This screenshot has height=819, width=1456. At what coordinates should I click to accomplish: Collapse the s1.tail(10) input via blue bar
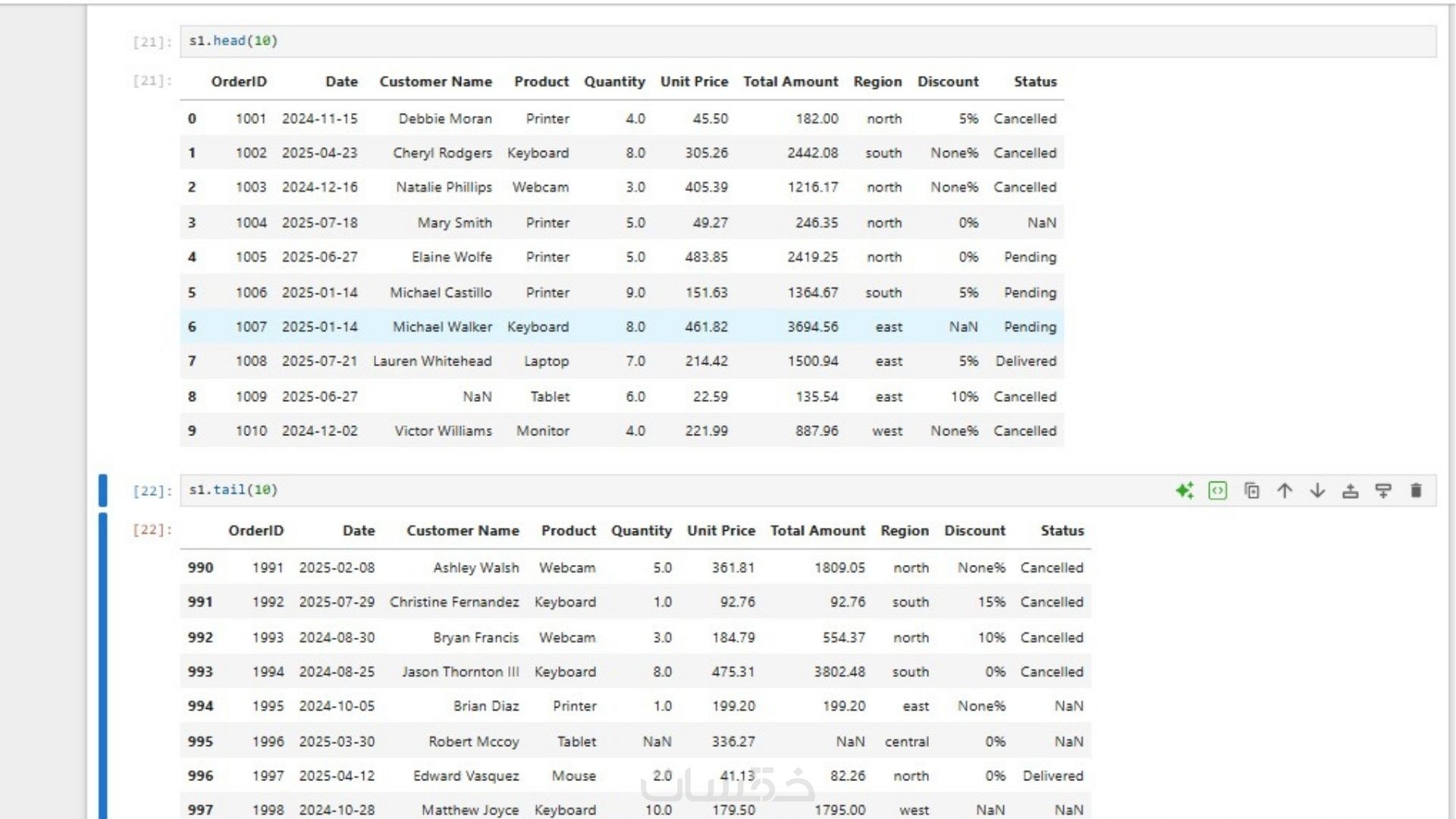pyautogui.click(x=103, y=490)
